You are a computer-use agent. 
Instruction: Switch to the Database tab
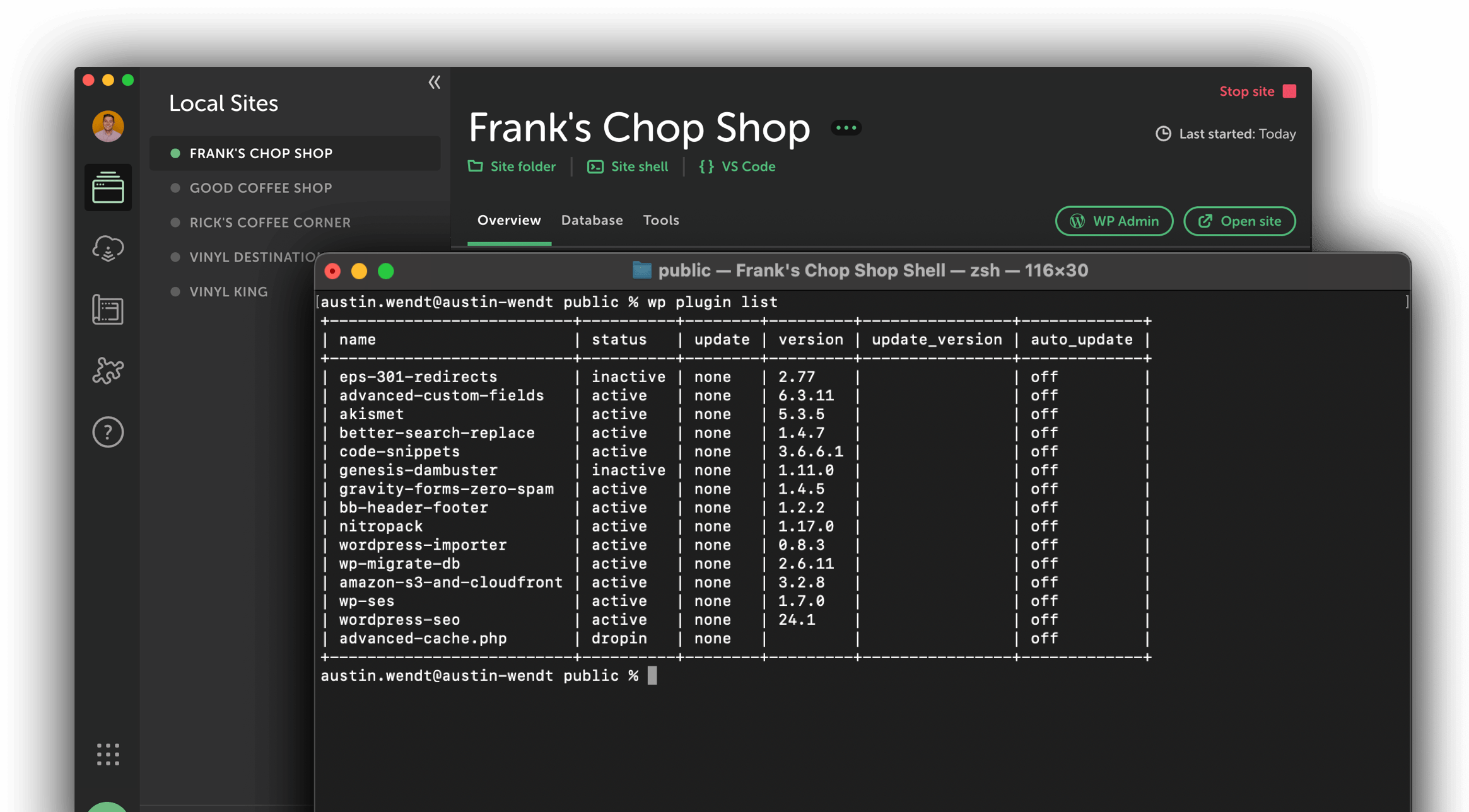click(x=592, y=221)
